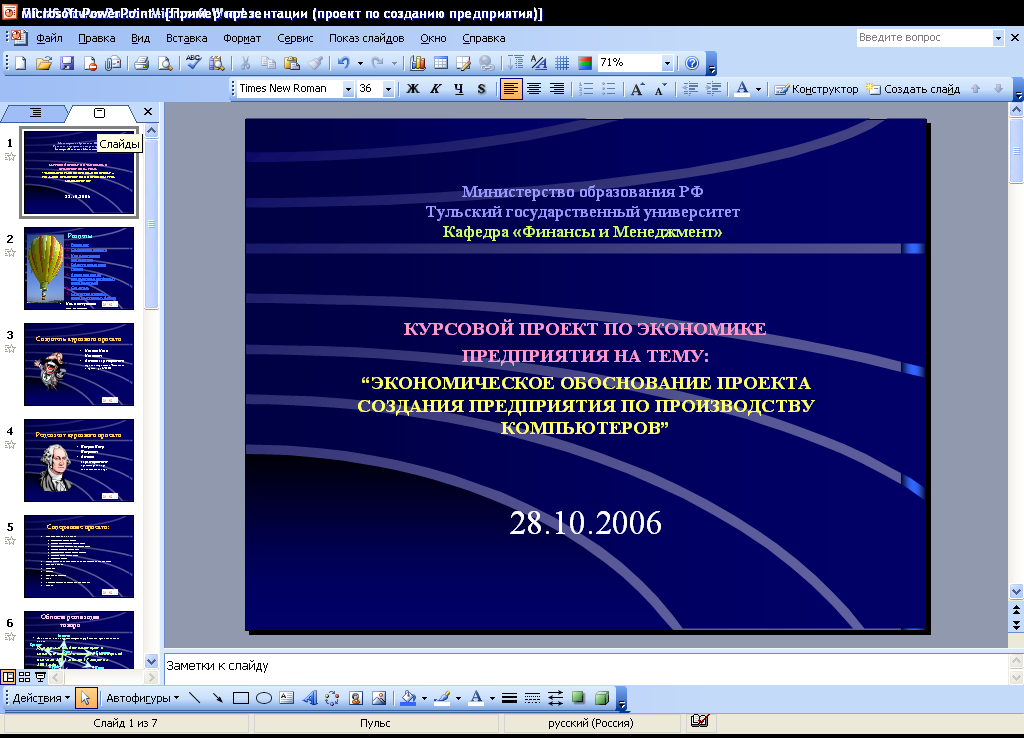
Task: Undo the last action with the Undo arrow icon
Action: pos(344,63)
